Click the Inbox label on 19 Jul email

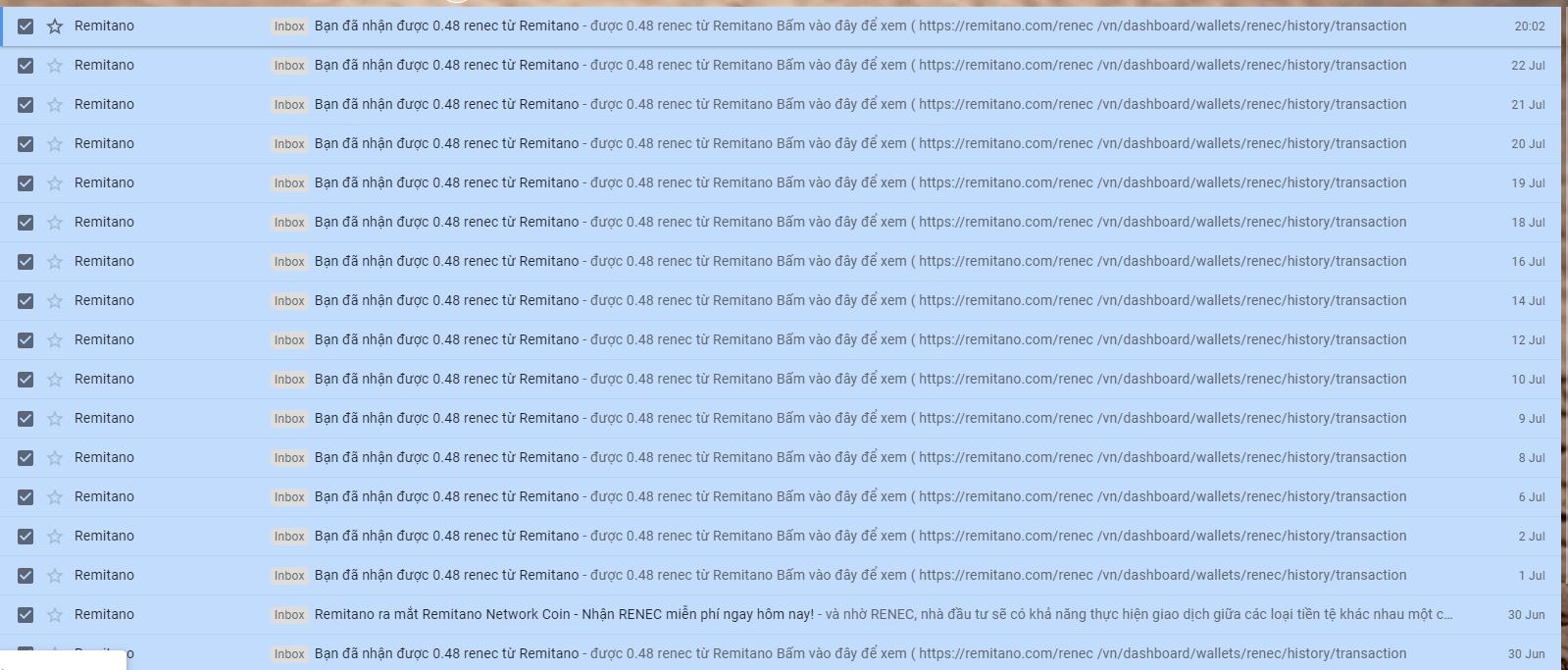tap(289, 183)
